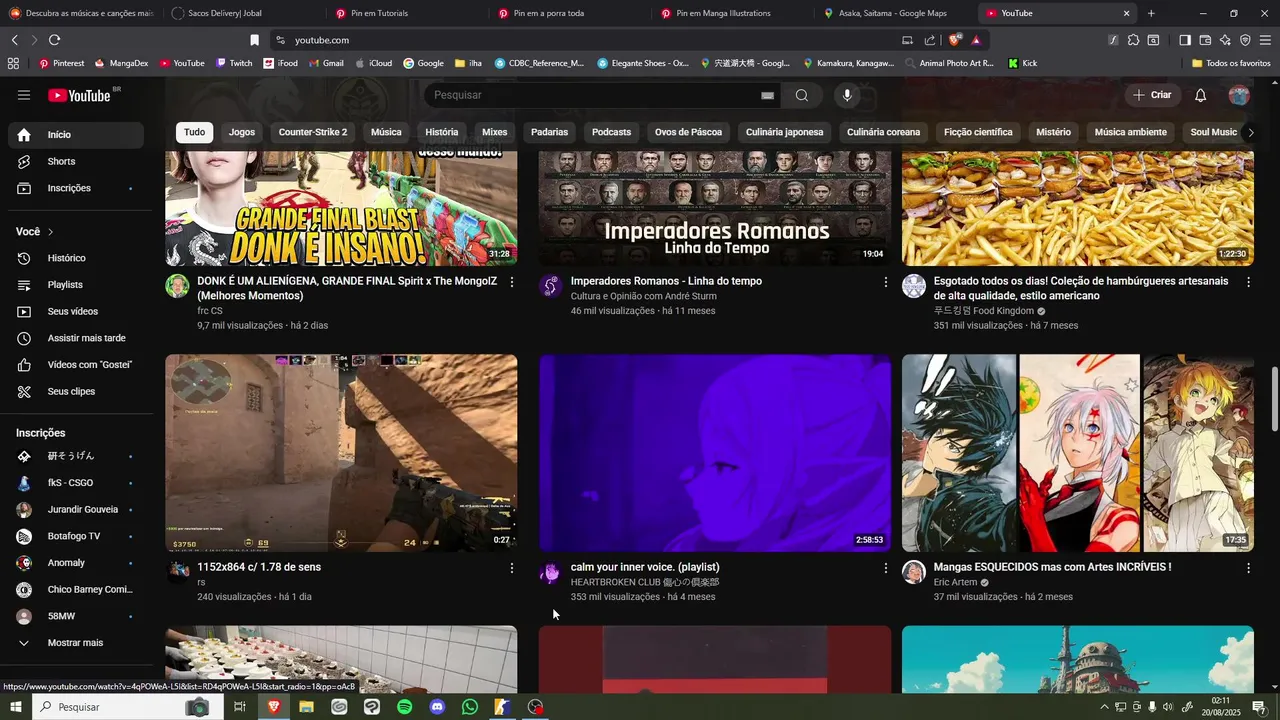1280x720 pixels.
Task: Open options for the hambúrgueres artesanais video
Action: coord(1248,282)
